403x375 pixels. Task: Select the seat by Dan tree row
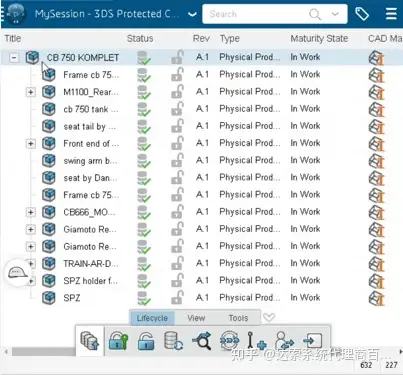90,178
